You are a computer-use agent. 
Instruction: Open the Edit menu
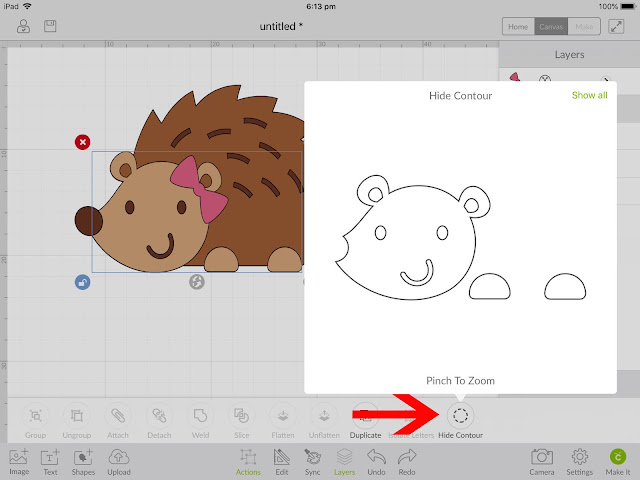282,461
